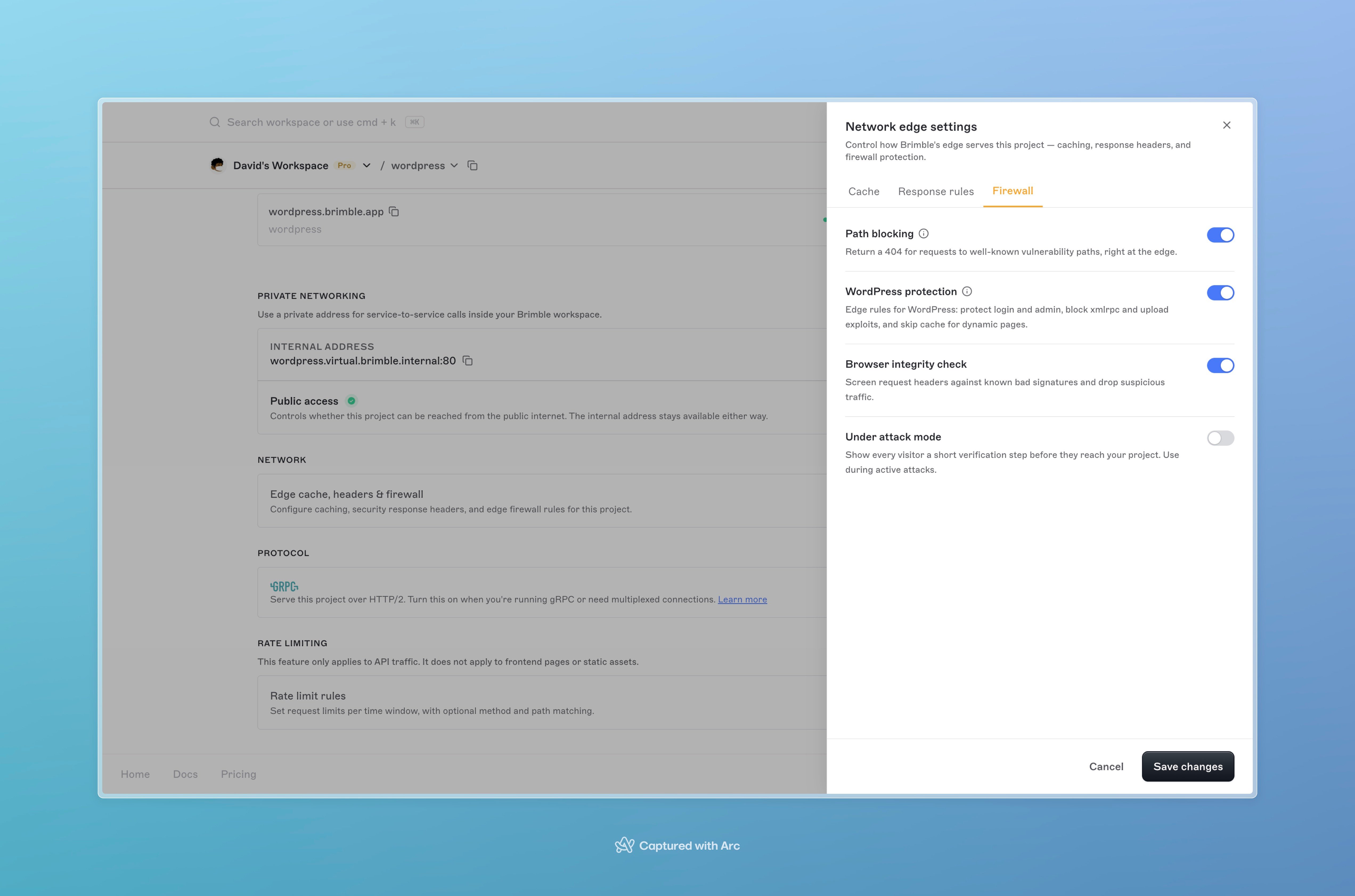Click David's Workspace avatar
The width and height of the screenshot is (1355, 896).
pyautogui.click(x=217, y=165)
